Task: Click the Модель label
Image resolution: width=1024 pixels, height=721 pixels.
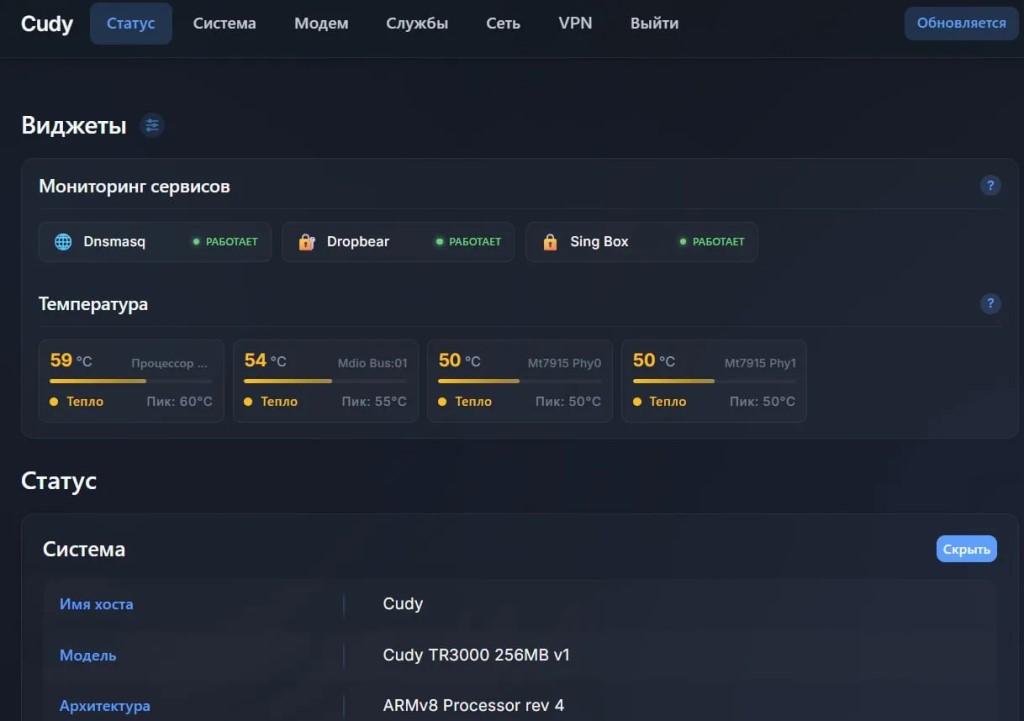Action: pos(88,656)
